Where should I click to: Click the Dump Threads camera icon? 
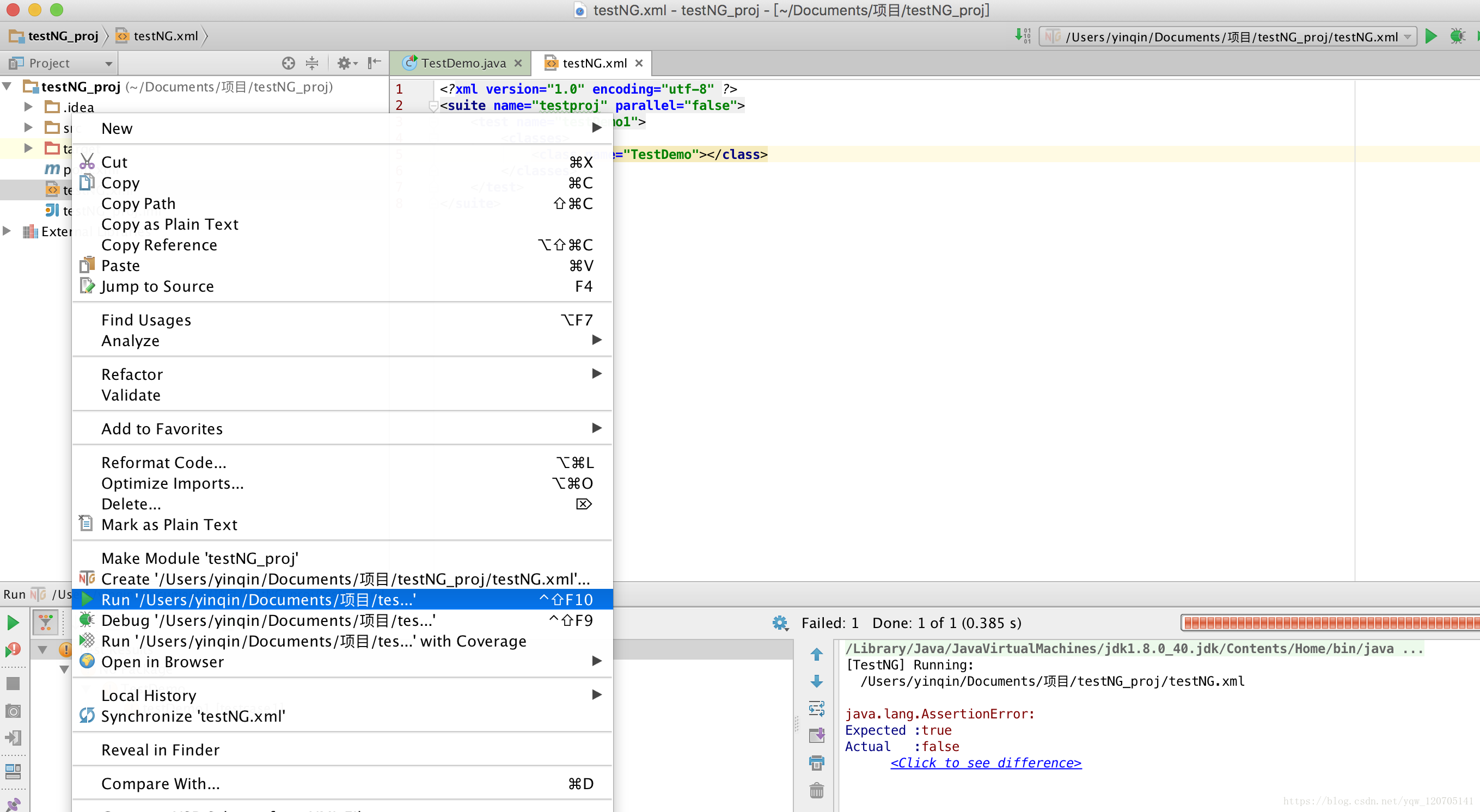tap(13, 711)
